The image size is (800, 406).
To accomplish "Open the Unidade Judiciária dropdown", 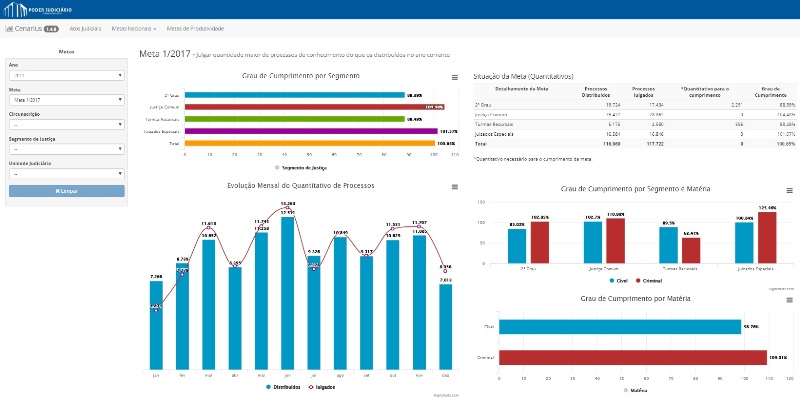I will (66, 174).
